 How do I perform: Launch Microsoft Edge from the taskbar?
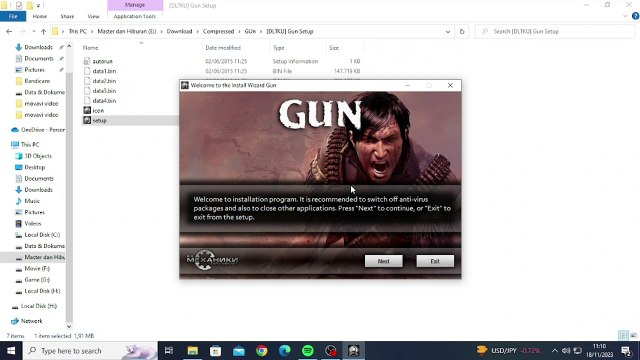pyautogui.click(x=284, y=351)
